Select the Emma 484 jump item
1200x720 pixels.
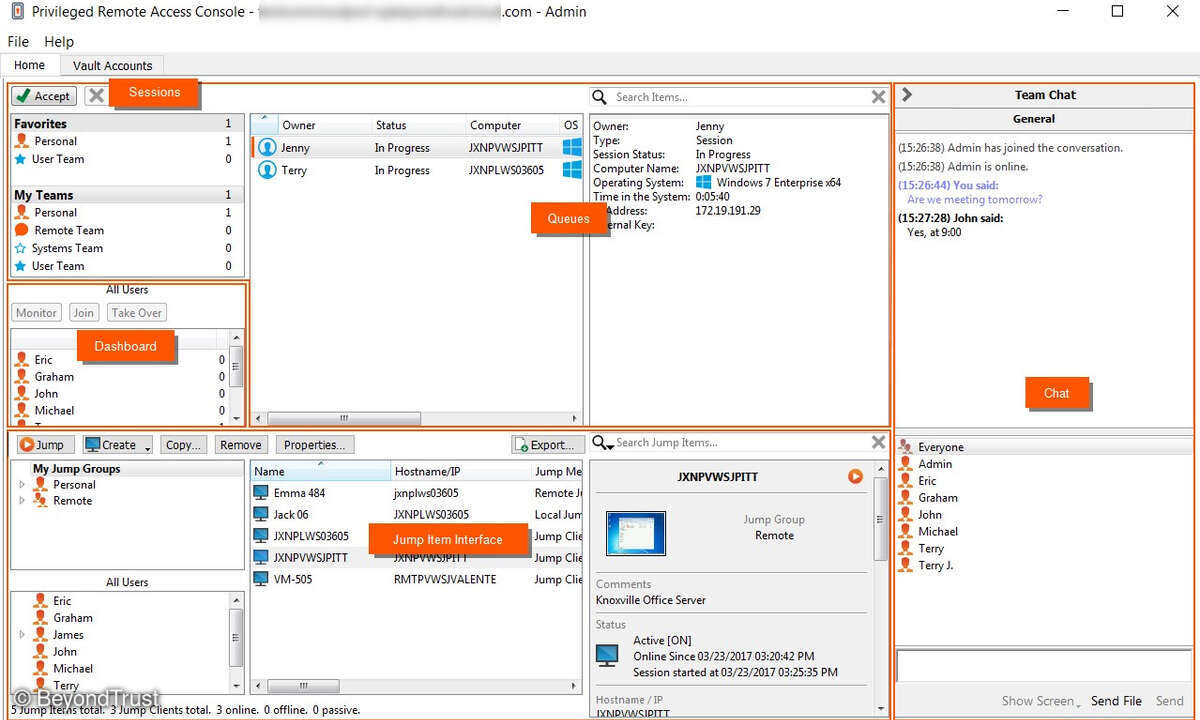(416, 493)
